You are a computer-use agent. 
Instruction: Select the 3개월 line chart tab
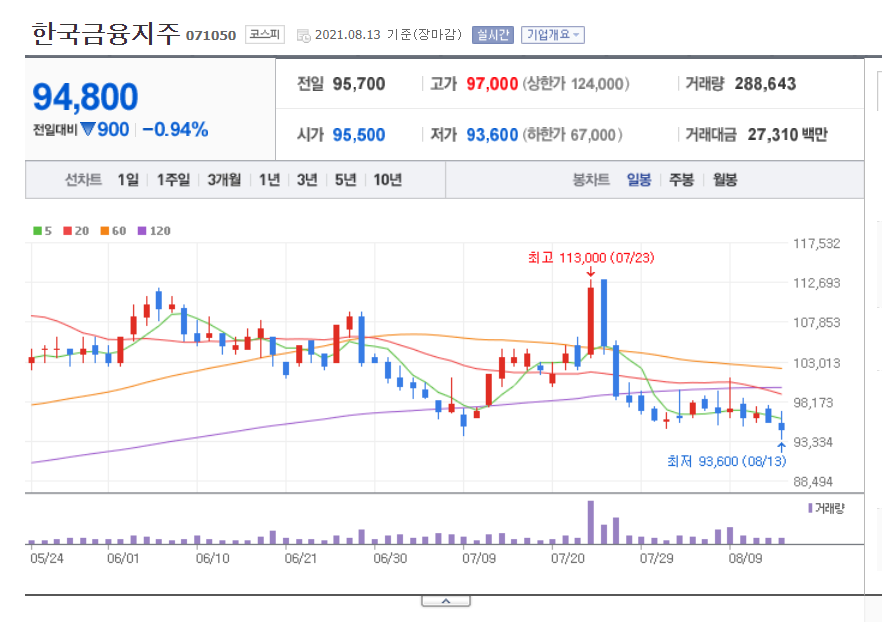(x=224, y=180)
